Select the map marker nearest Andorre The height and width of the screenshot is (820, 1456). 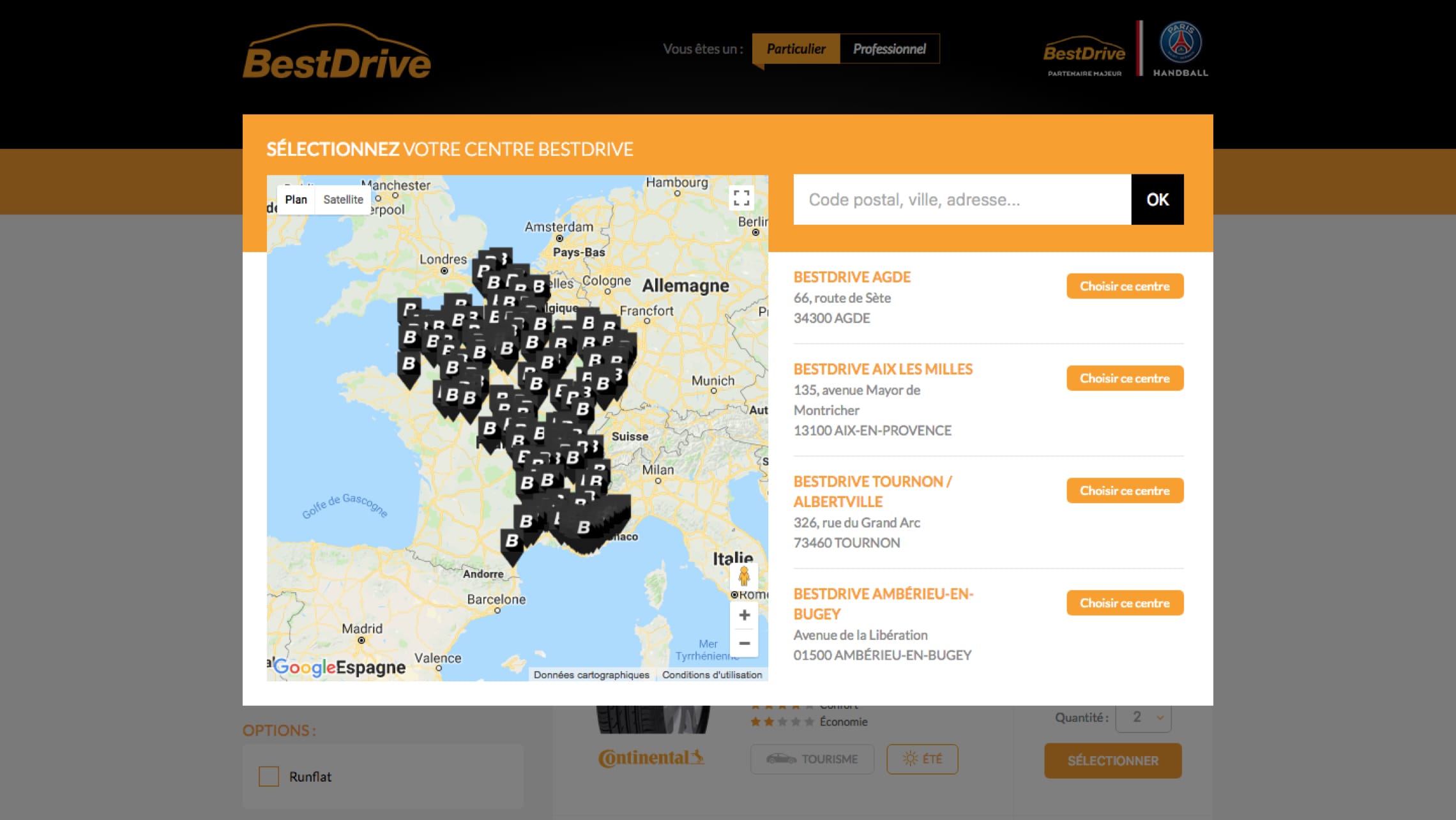tap(512, 547)
